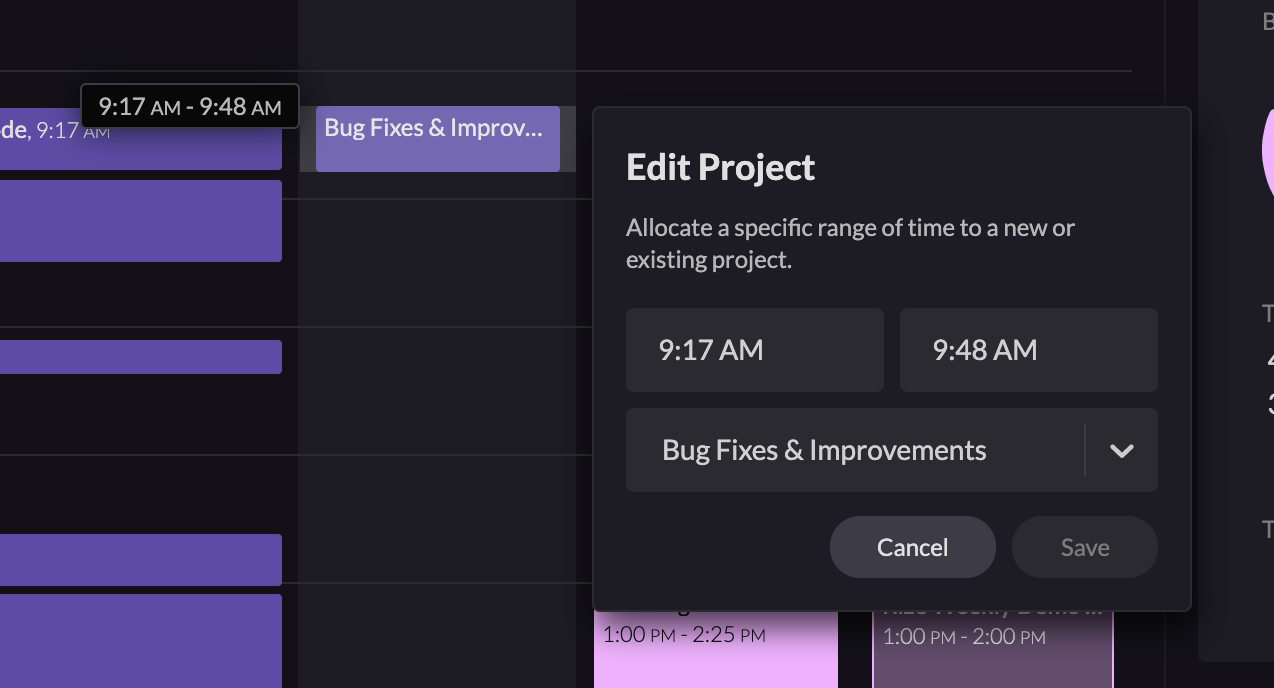Image resolution: width=1274 pixels, height=688 pixels.
Task: Expand the project chevron arrow
Action: [1122, 450]
